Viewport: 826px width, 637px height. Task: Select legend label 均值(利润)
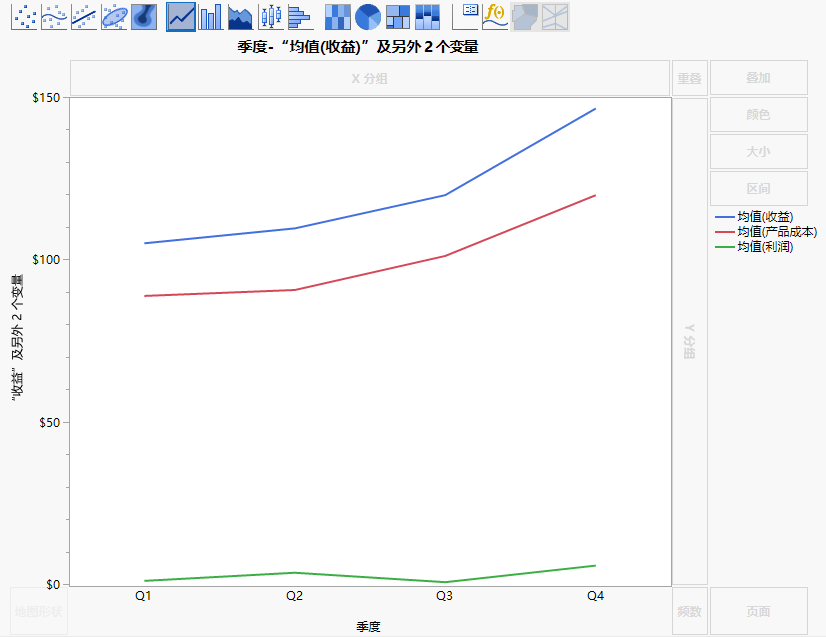(x=765, y=247)
